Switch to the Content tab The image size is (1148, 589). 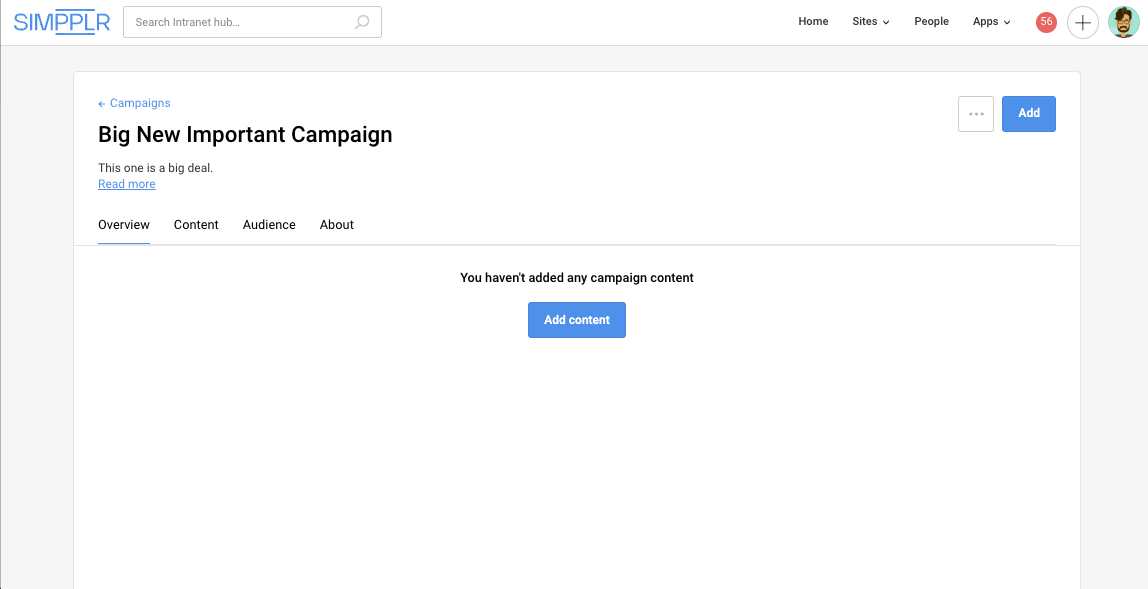tap(196, 224)
